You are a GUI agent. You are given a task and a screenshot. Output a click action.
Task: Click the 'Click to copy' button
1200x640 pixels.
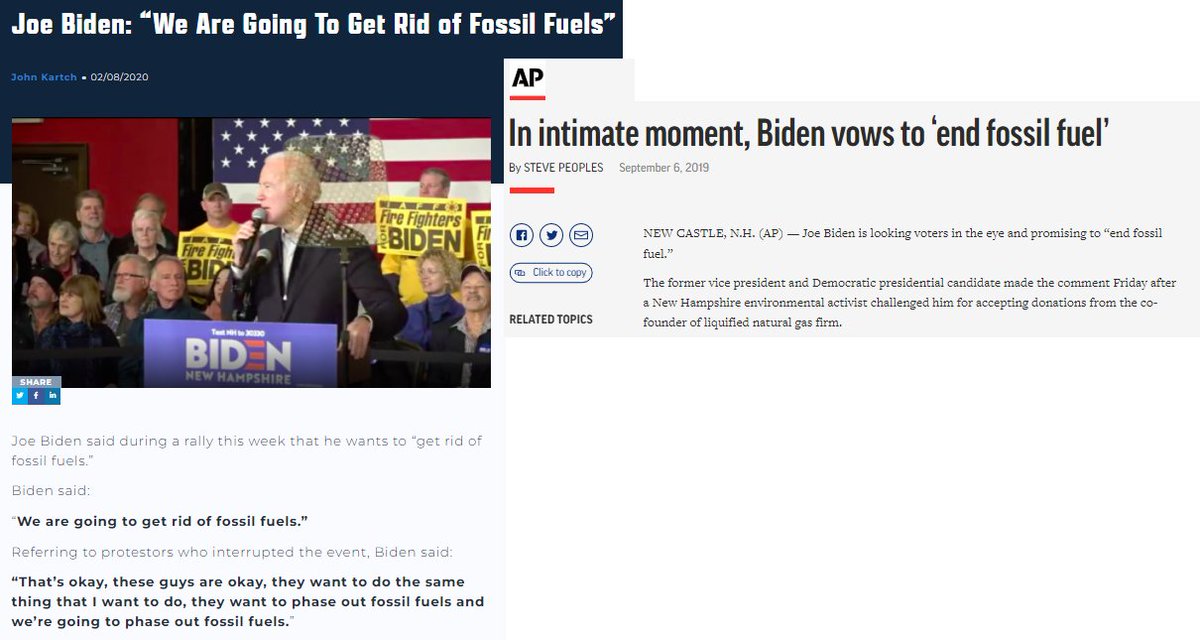(550, 272)
